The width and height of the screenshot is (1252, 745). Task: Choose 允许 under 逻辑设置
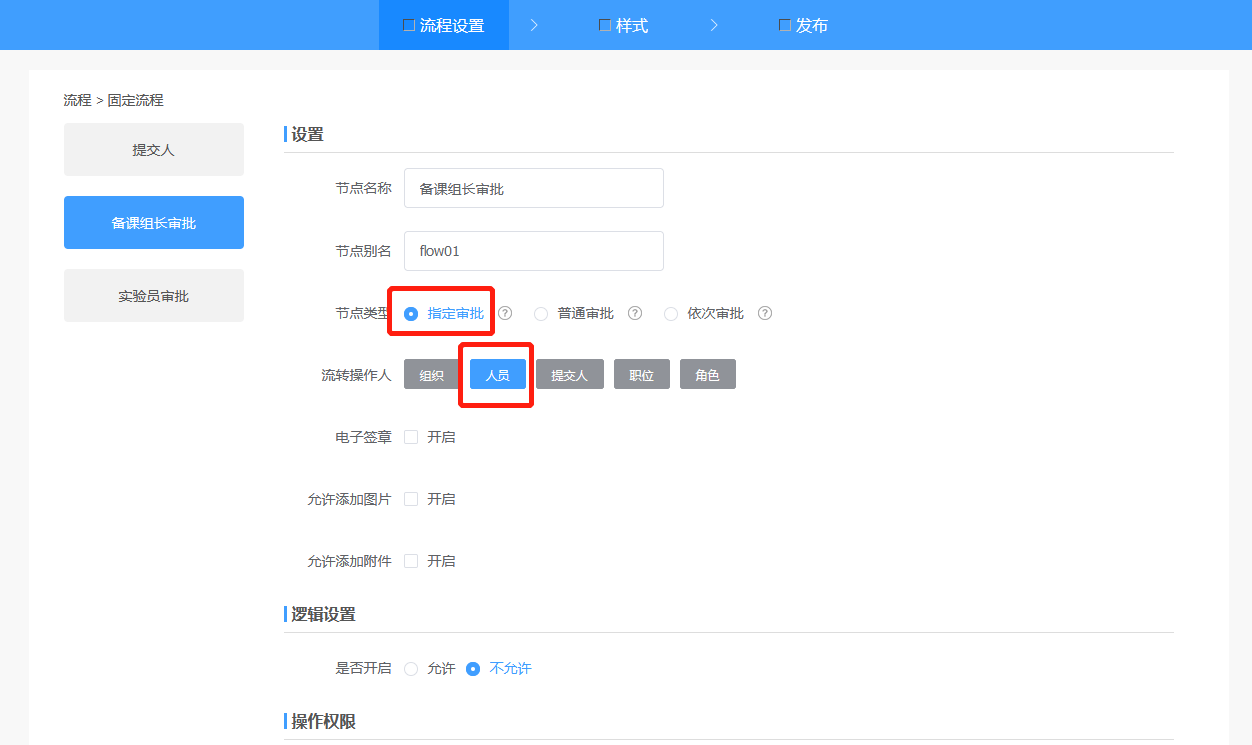pos(411,669)
